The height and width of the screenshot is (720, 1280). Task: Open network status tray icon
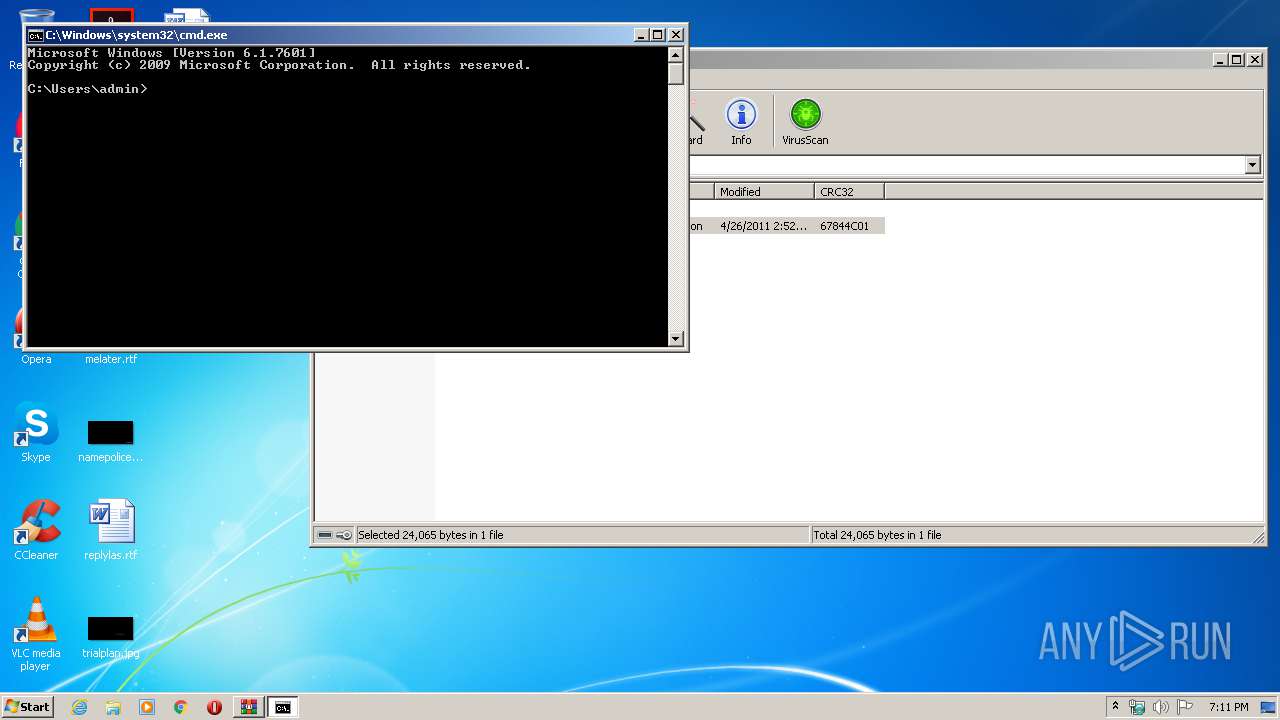pos(1137,707)
